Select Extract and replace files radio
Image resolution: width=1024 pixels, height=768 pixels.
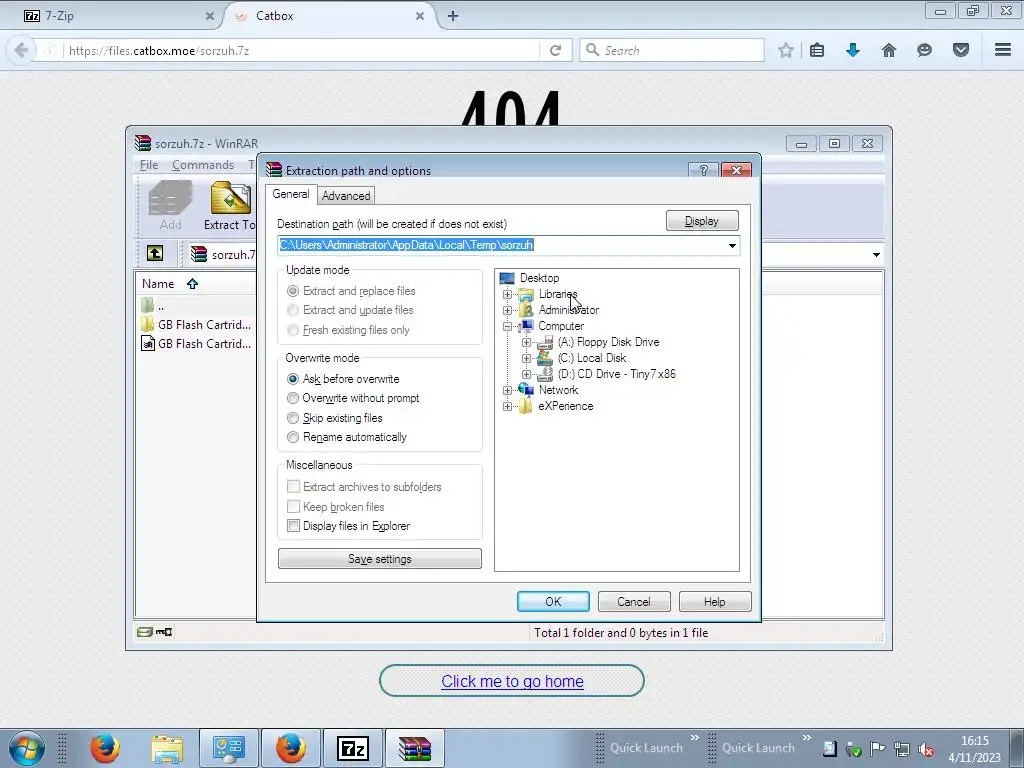(x=293, y=291)
